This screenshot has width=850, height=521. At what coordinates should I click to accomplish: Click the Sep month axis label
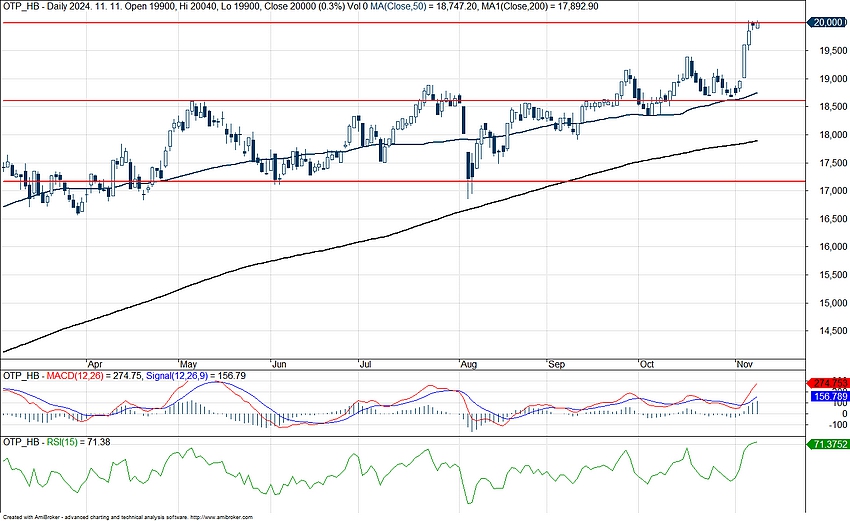point(557,364)
